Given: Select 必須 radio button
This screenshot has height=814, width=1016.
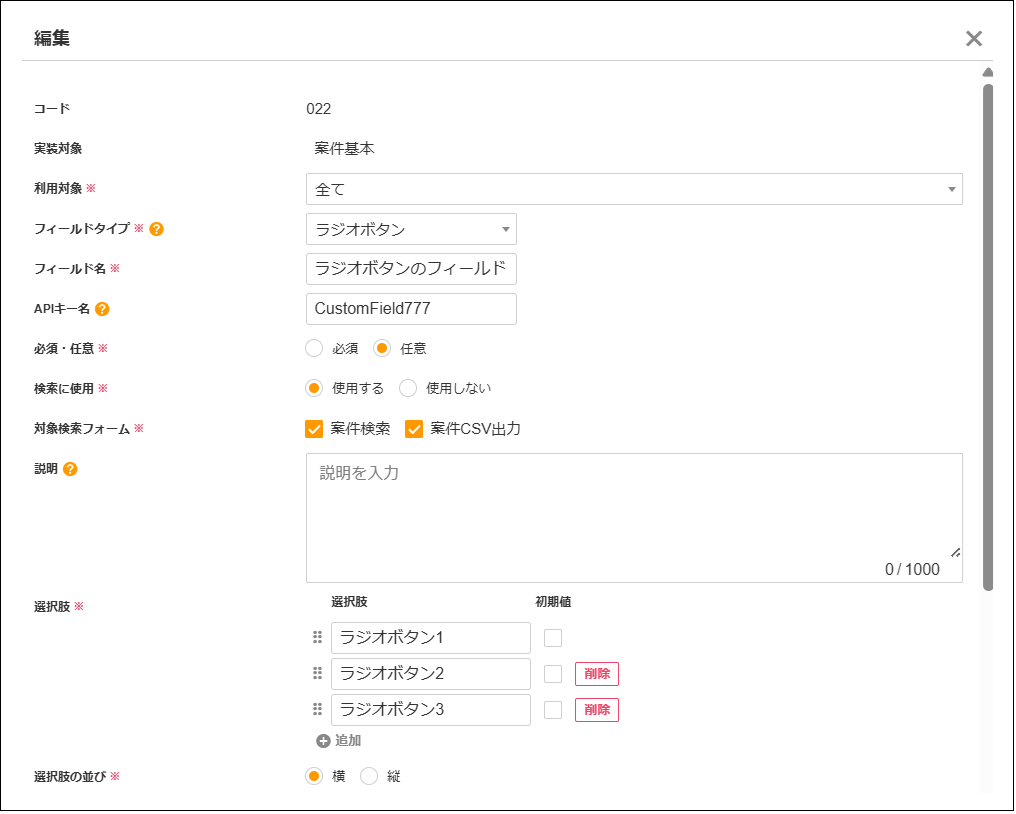Looking at the screenshot, I should [x=314, y=349].
